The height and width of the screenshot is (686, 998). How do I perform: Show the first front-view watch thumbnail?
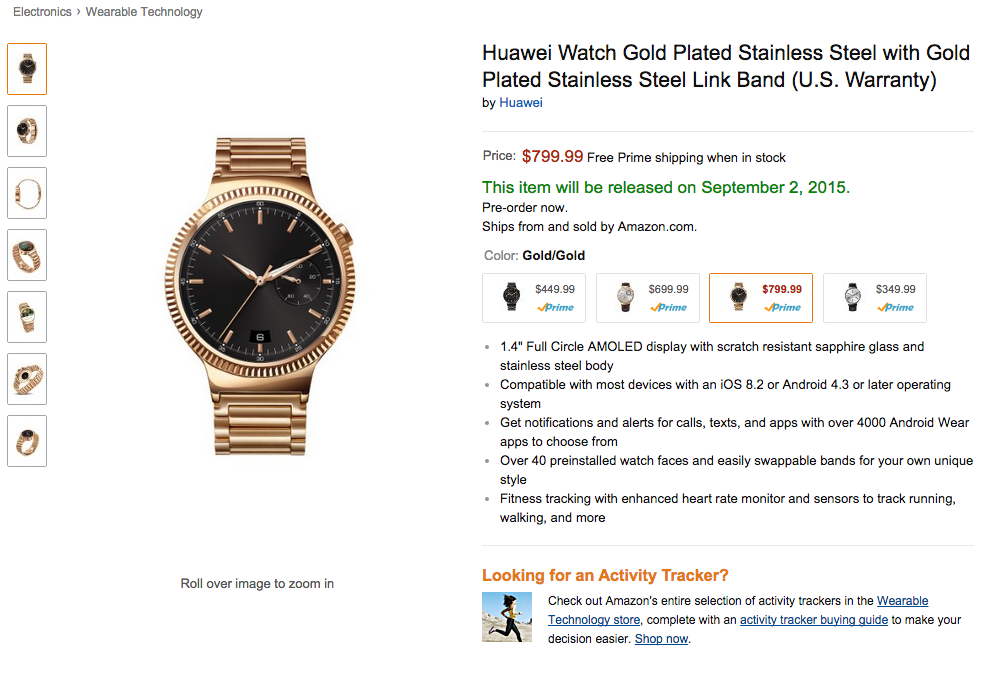pos(27,69)
